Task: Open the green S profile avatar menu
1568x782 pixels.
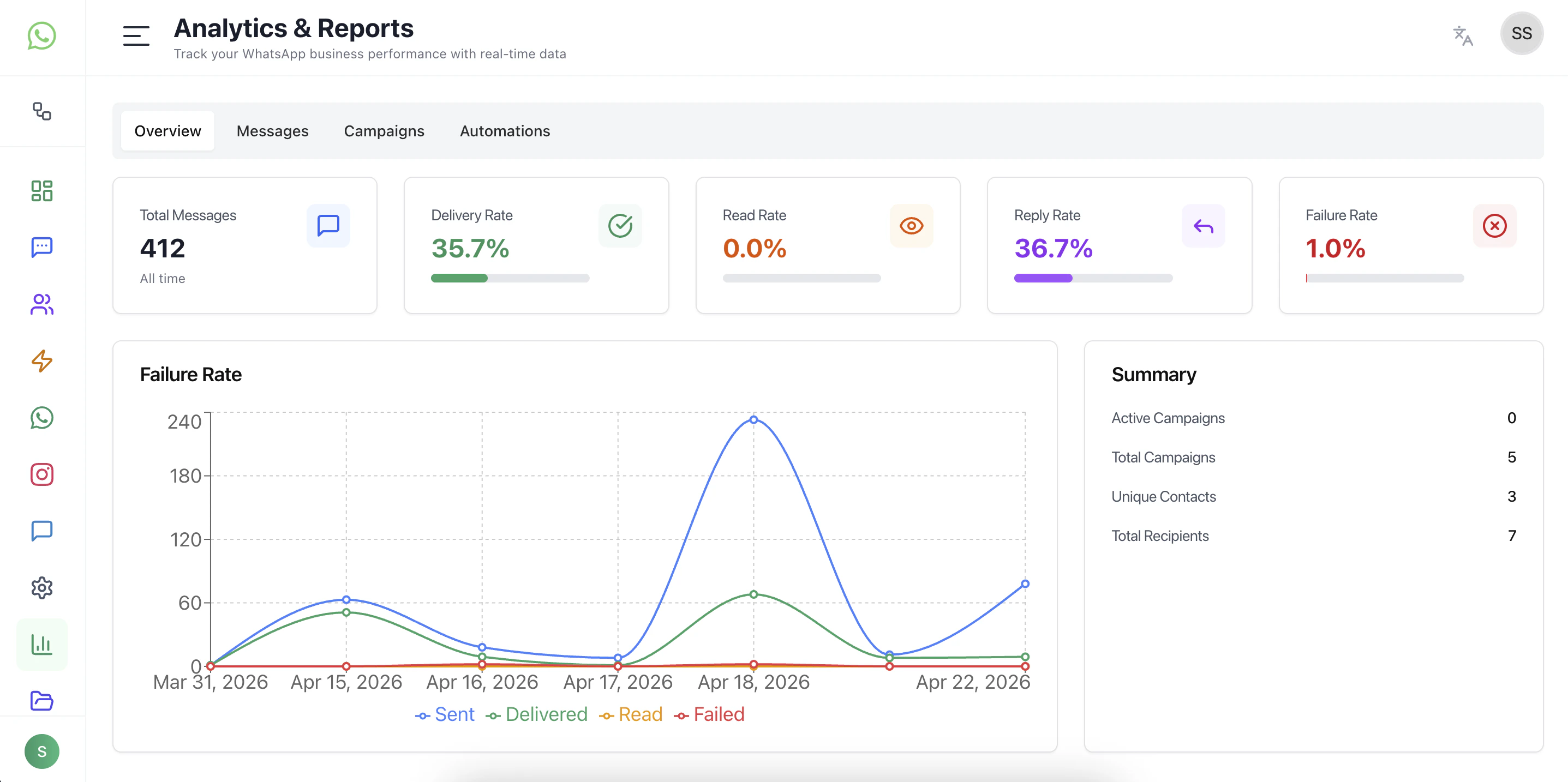Action: coord(41,751)
